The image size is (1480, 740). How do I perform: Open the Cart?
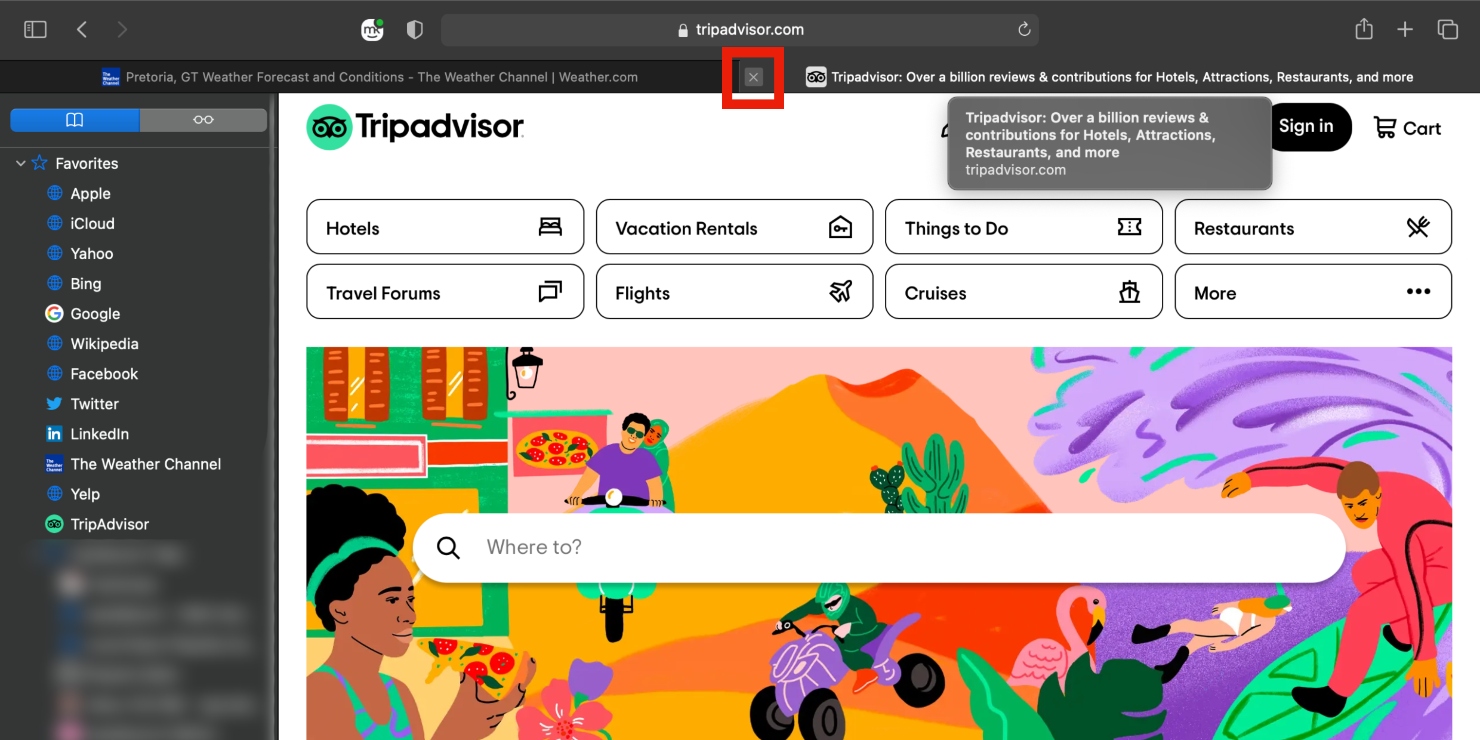click(x=1407, y=128)
